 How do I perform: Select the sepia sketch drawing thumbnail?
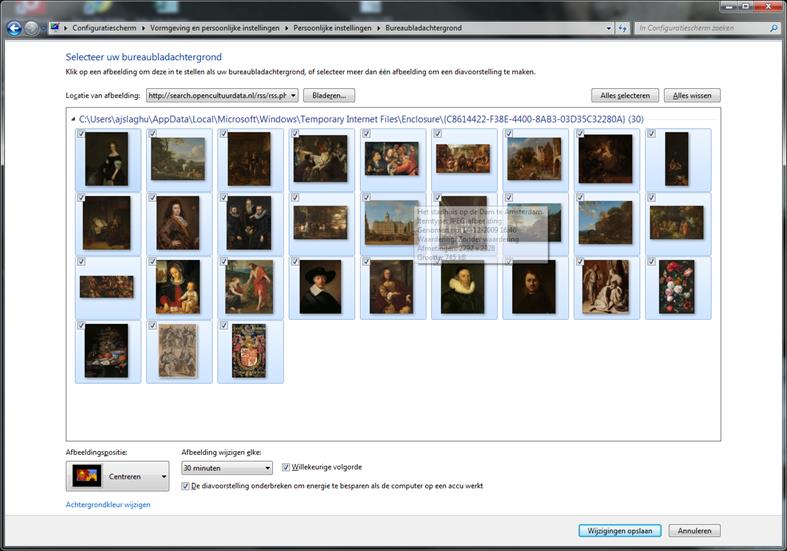click(178, 351)
